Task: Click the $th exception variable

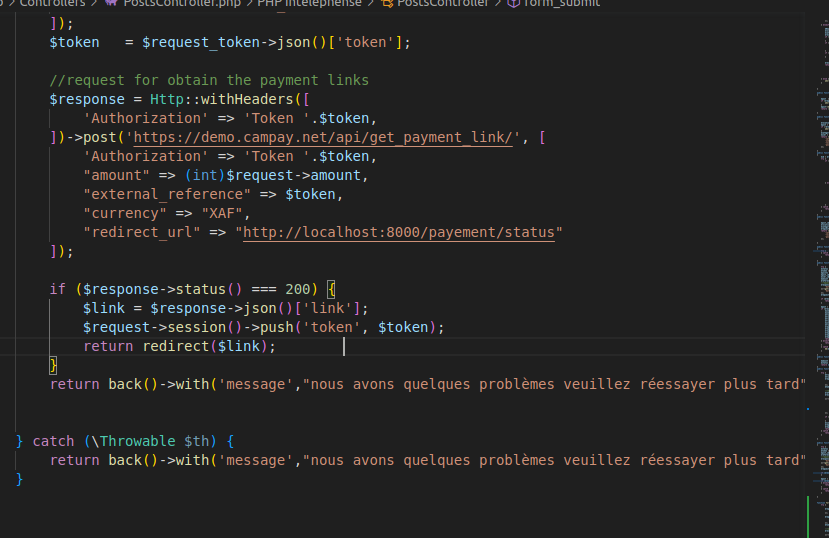Action: click(x=197, y=441)
